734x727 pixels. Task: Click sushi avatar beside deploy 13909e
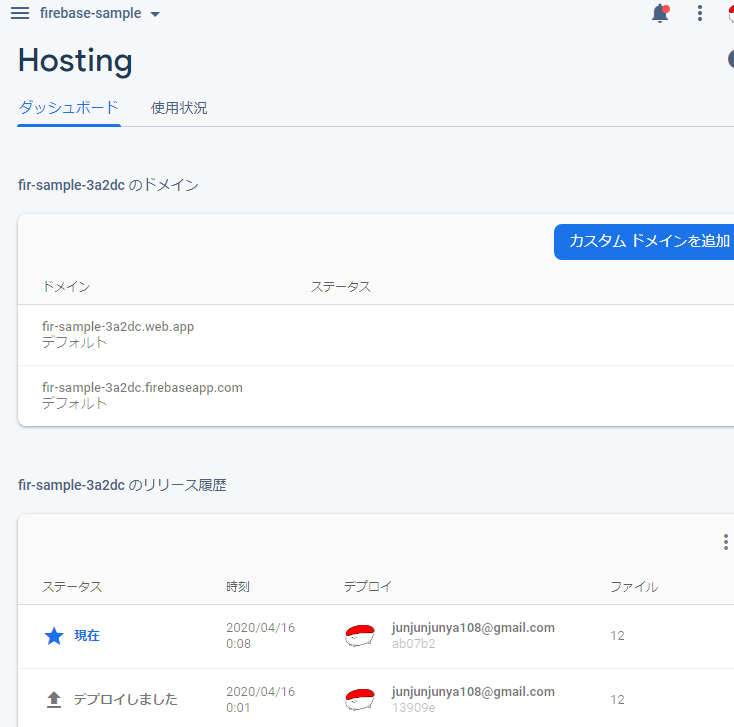click(360, 700)
